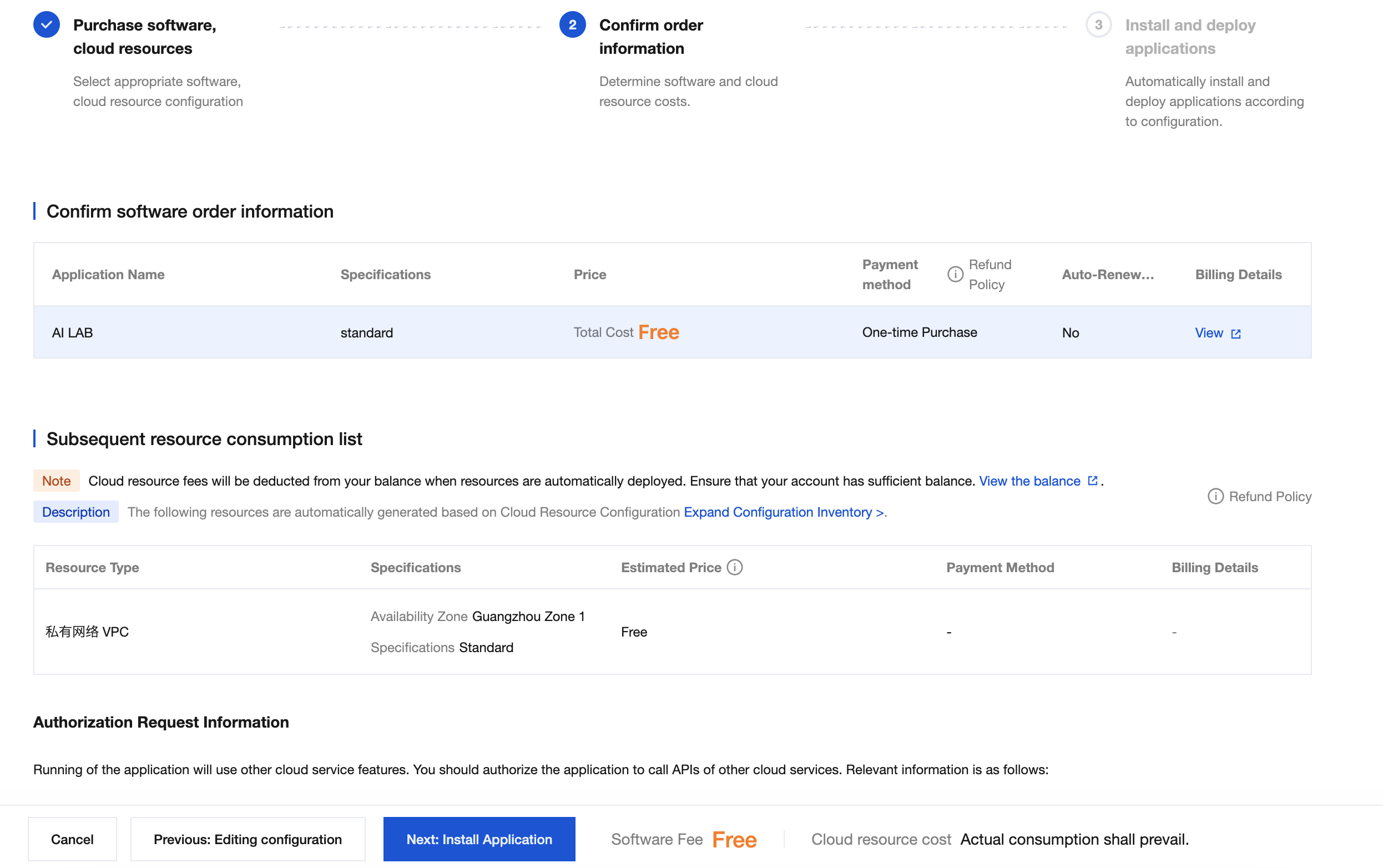Click the step 2 circle icon
Viewport: 1383px width, 868px height.
click(x=572, y=24)
